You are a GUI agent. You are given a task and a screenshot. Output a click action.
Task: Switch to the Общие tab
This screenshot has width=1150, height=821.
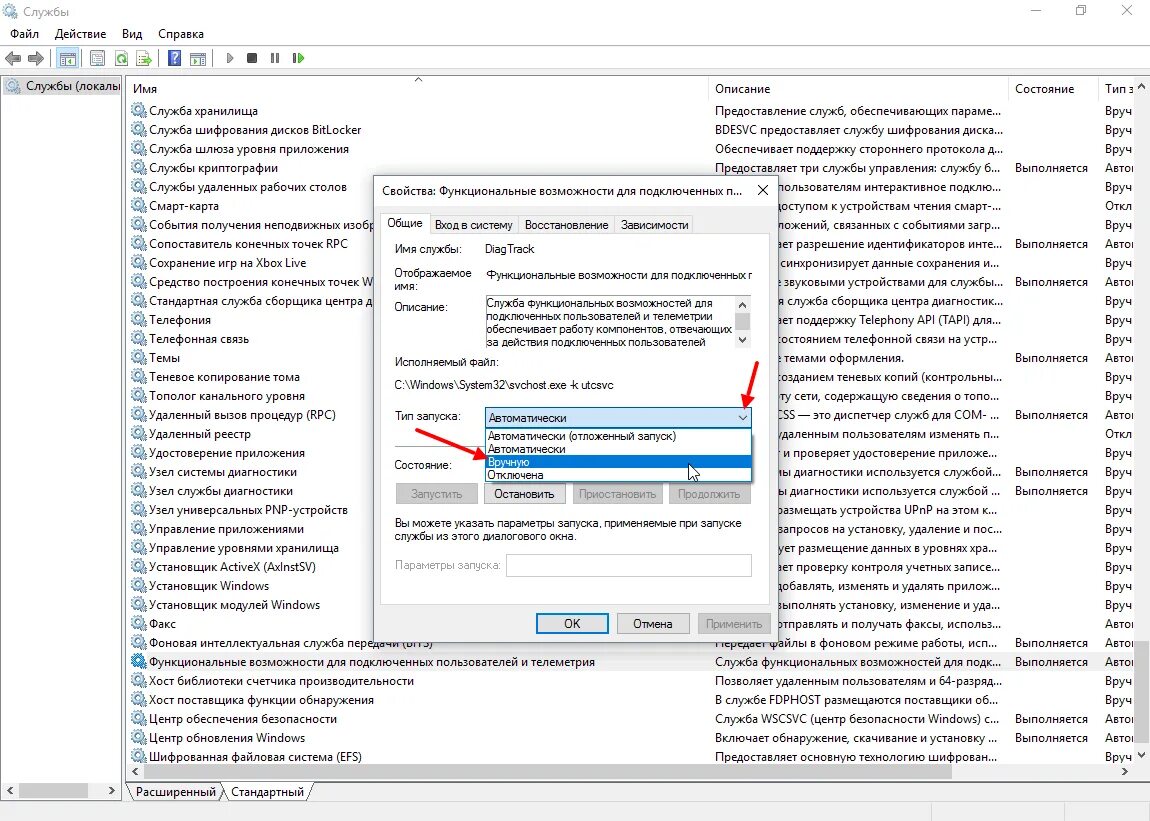(405, 223)
